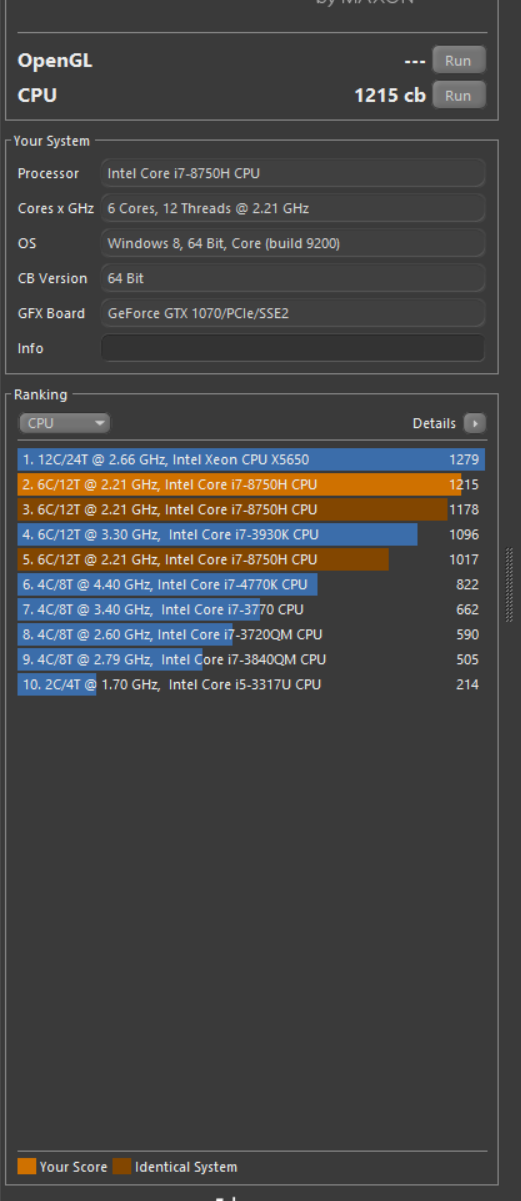Select your score entry with 1215
521x1201 pixels.
click(251, 485)
